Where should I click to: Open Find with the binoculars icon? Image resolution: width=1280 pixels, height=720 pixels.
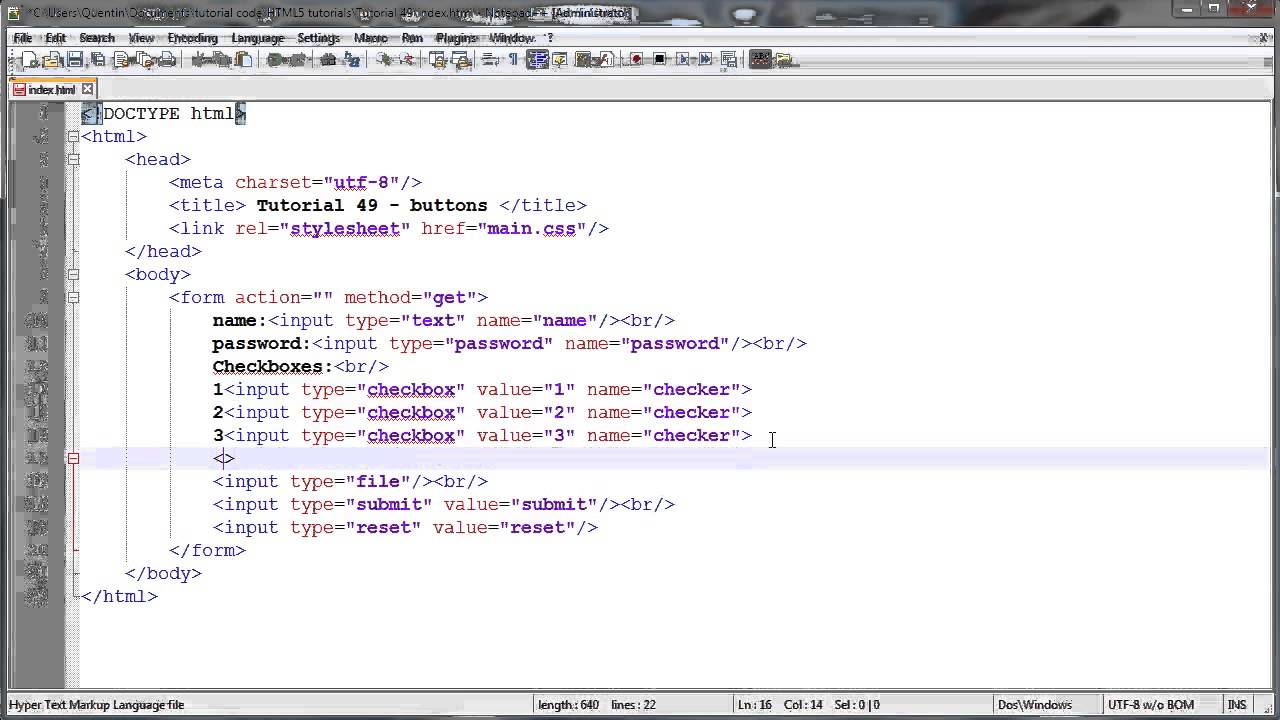click(x=328, y=60)
